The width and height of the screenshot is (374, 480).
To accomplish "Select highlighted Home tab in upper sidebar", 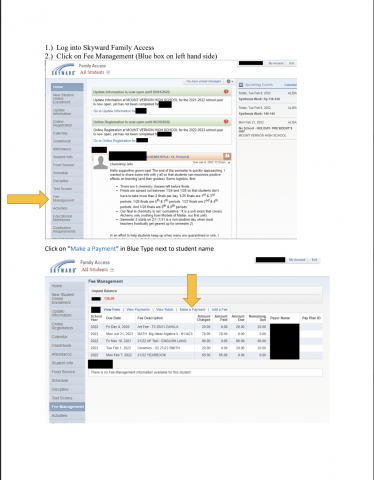I will coord(67,87).
